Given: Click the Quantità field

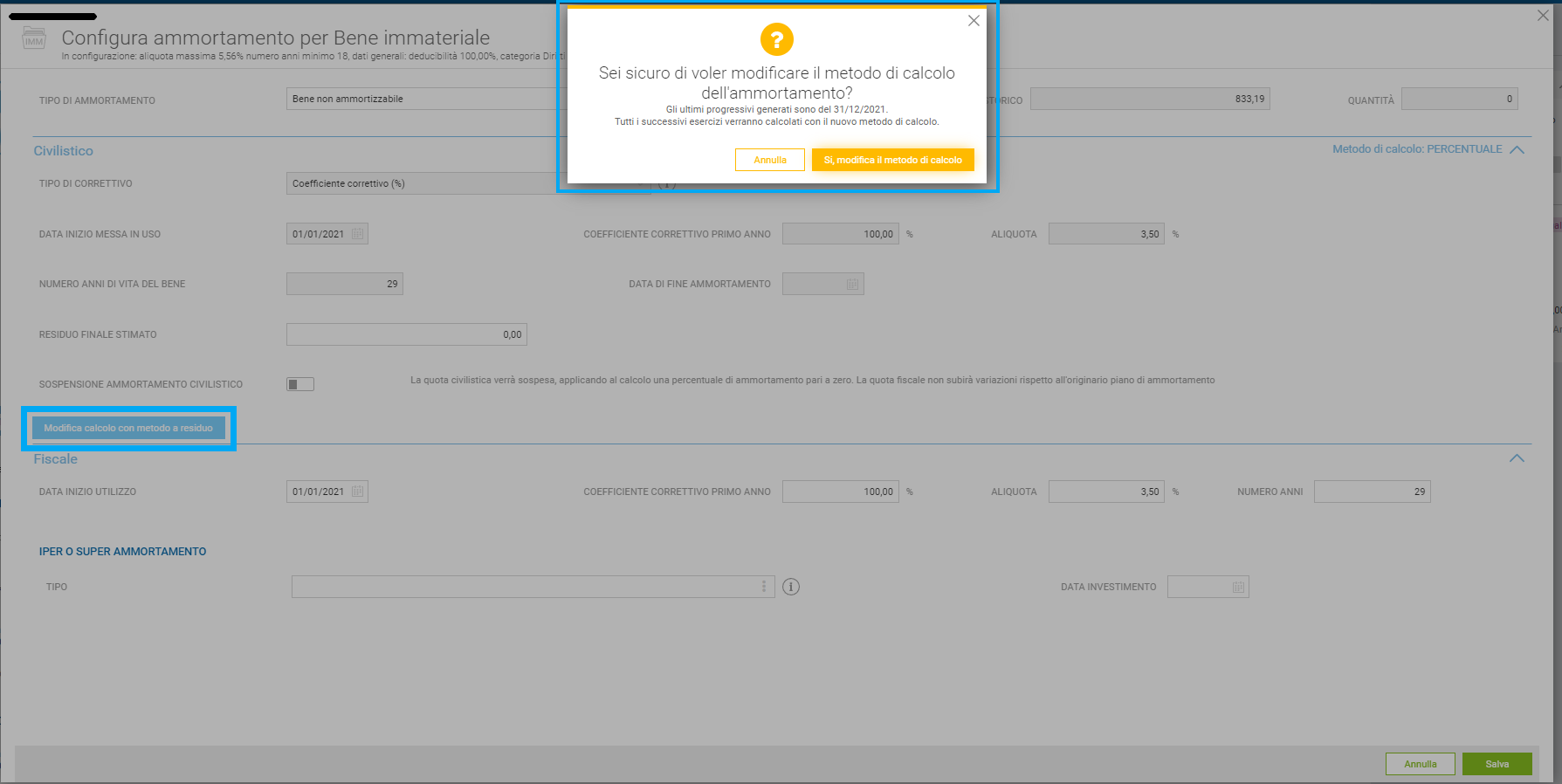Looking at the screenshot, I should click(1460, 99).
